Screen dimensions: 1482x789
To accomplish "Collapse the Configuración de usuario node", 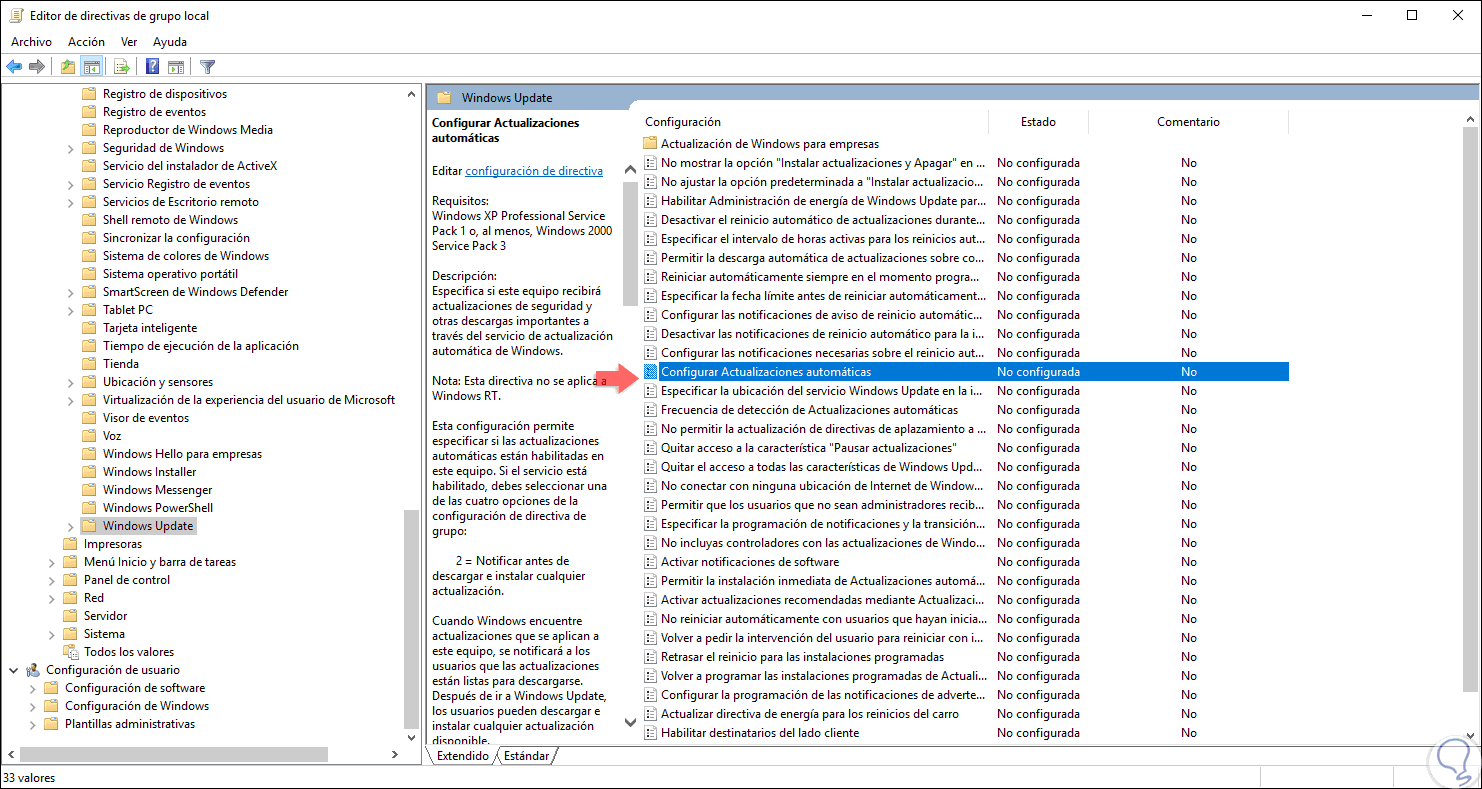I will pos(13,670).
